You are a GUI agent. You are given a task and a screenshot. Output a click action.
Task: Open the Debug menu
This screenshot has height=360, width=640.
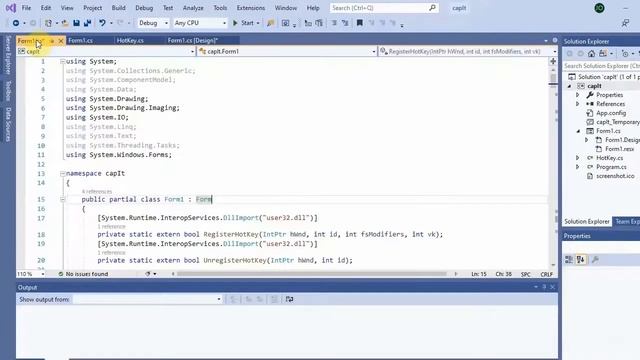144,8
